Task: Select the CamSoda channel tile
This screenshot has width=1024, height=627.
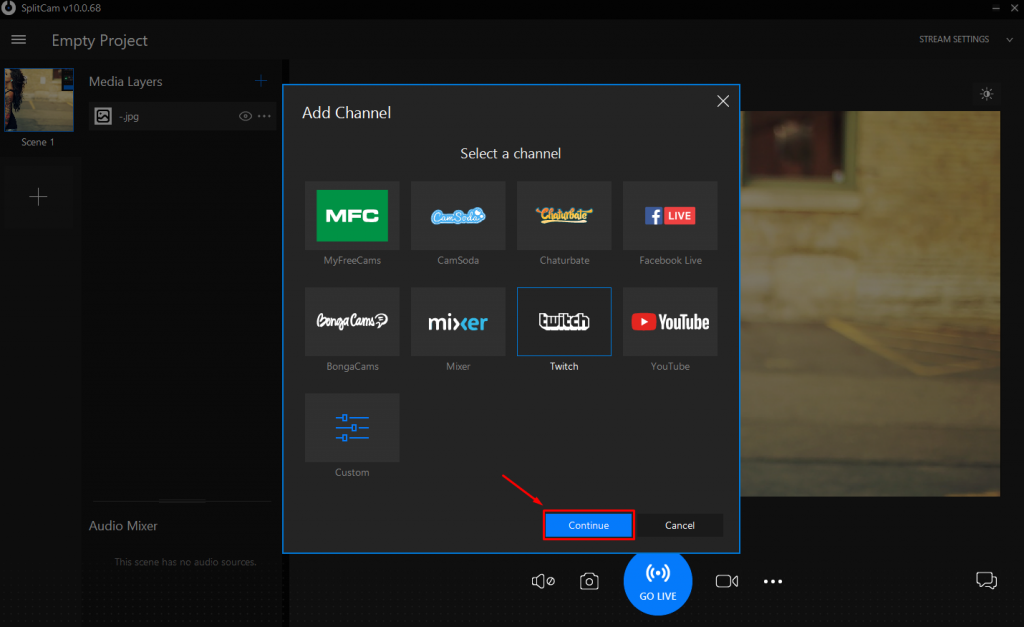Action: click(458, 216)
